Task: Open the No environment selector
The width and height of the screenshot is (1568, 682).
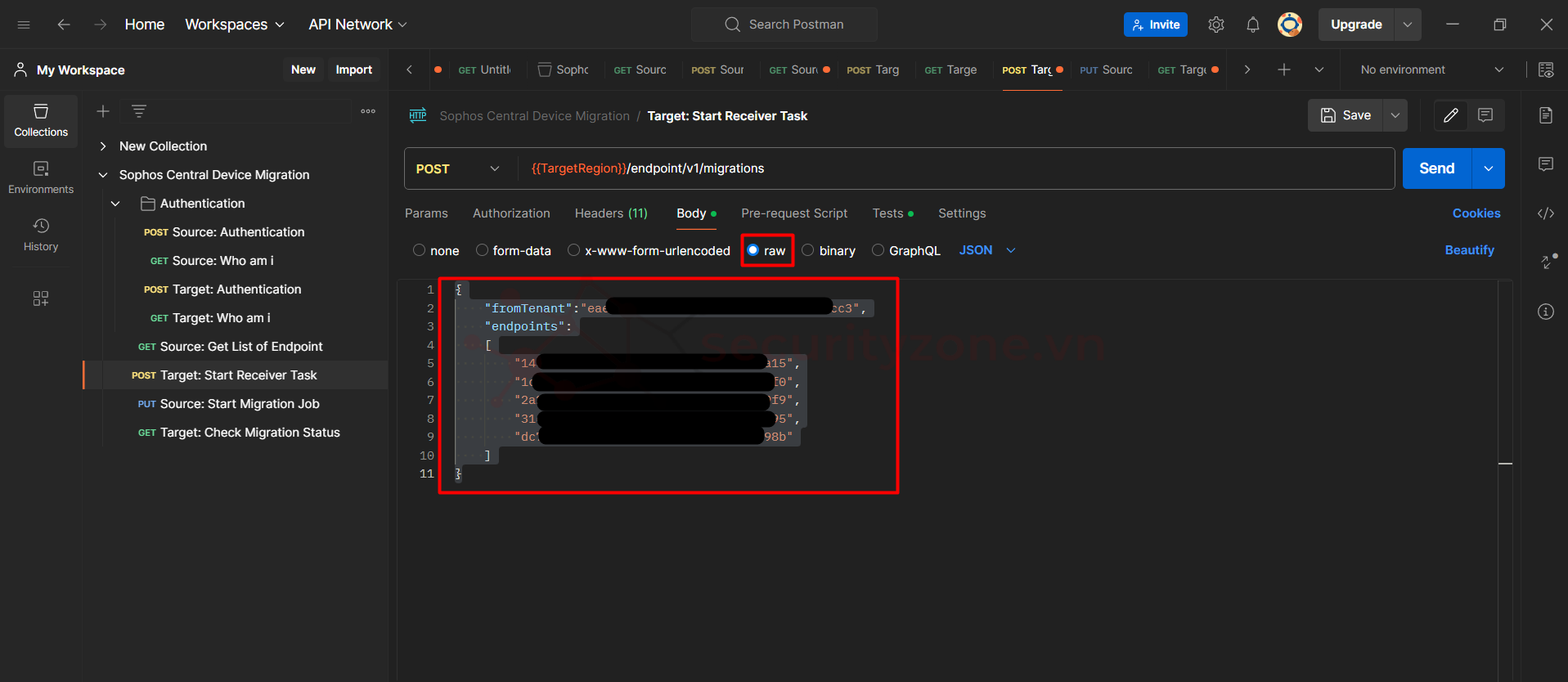Action: (x=1431, y=70)
